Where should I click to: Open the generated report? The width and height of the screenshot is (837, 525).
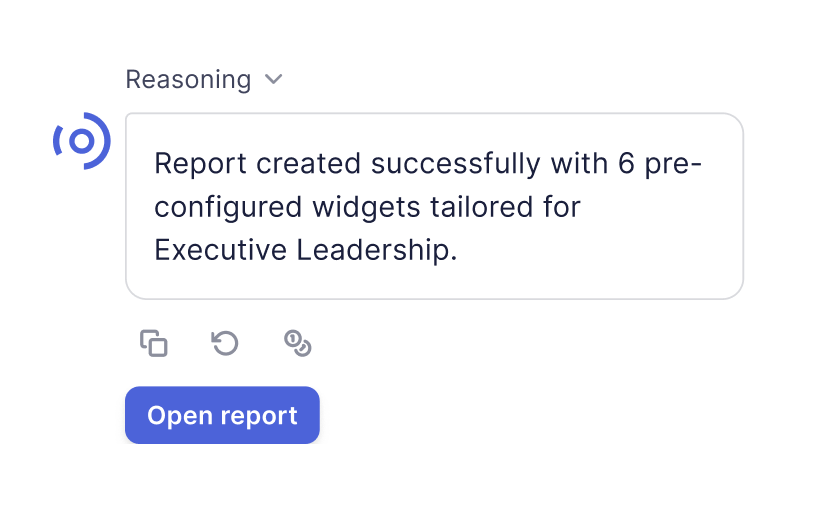click(x=222, y=415)
